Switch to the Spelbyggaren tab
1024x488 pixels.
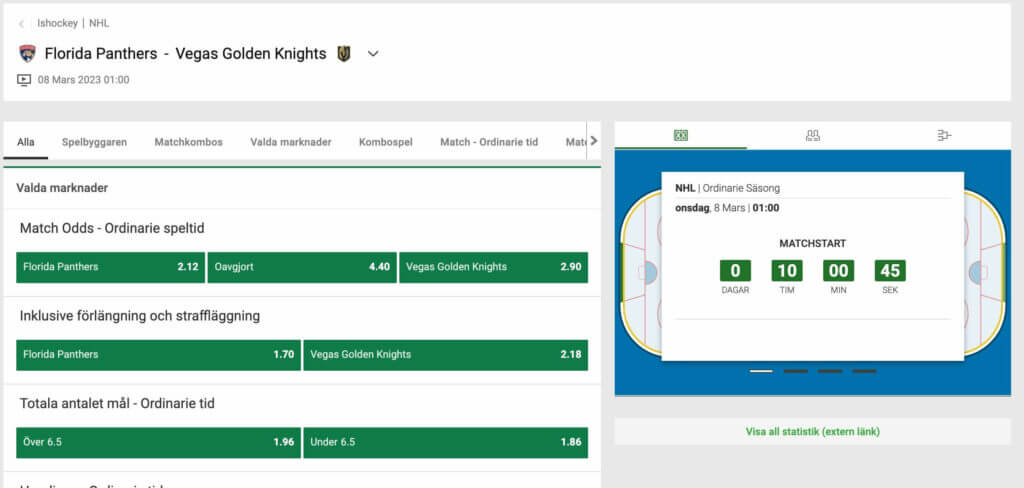95,142
